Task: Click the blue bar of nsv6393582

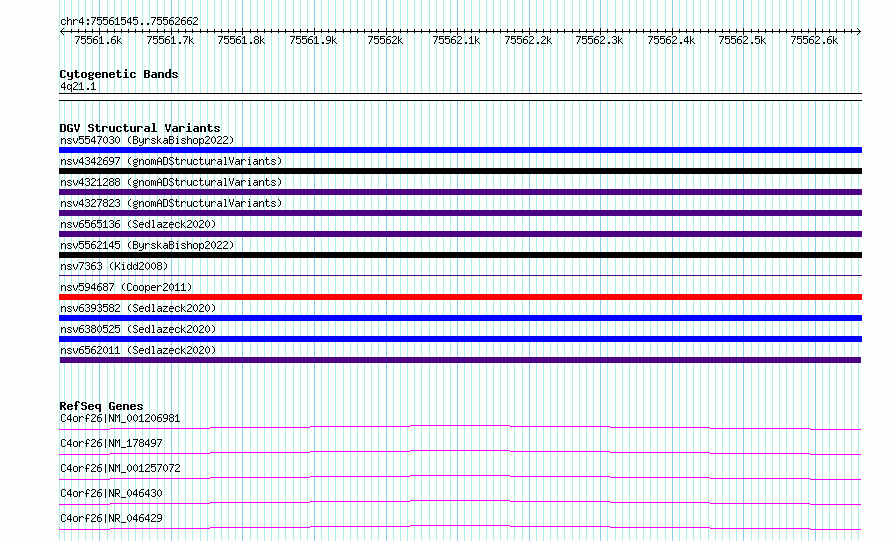Action: tap(460, 318)
